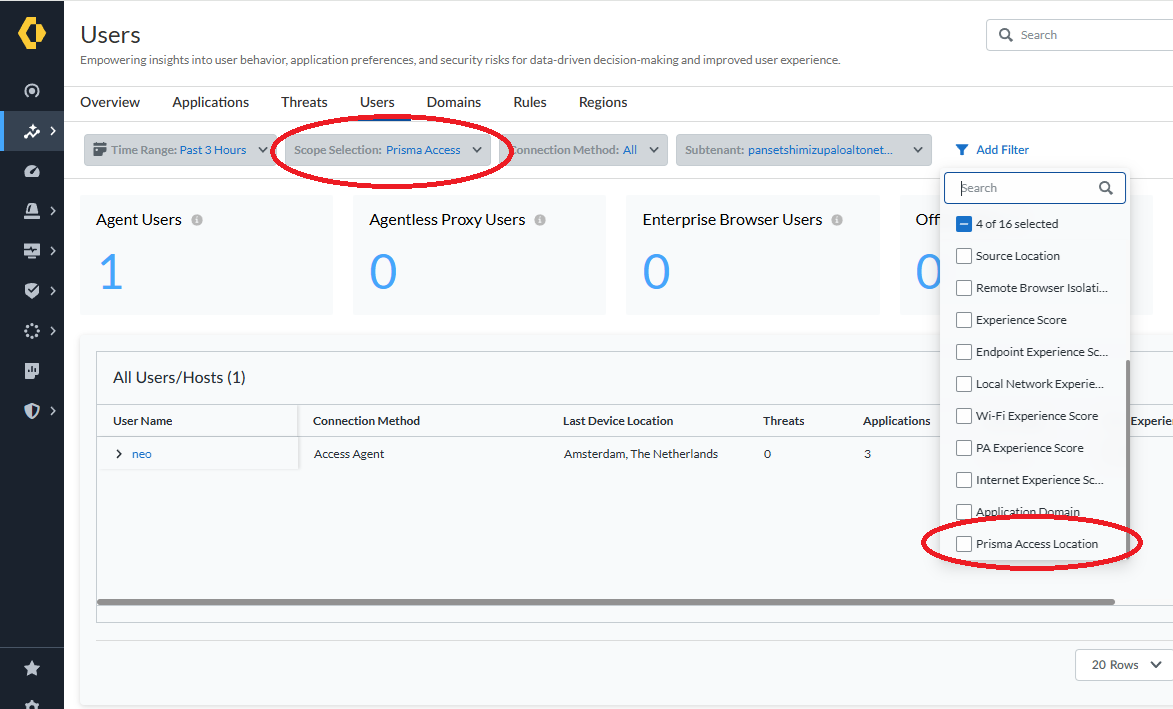Screen dimensions: 1173x709
Task: Click the Add Filter button
Action: [x=992, y=150]
